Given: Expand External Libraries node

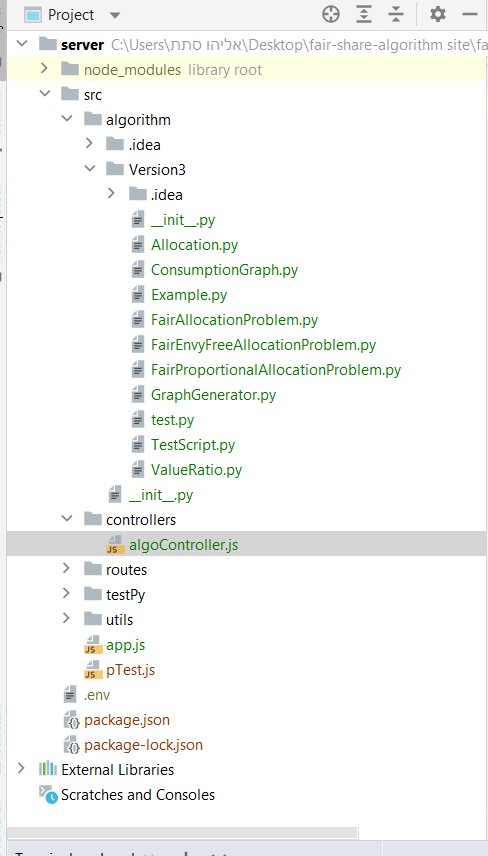Looking at the screenshot, I should (21, 768).
